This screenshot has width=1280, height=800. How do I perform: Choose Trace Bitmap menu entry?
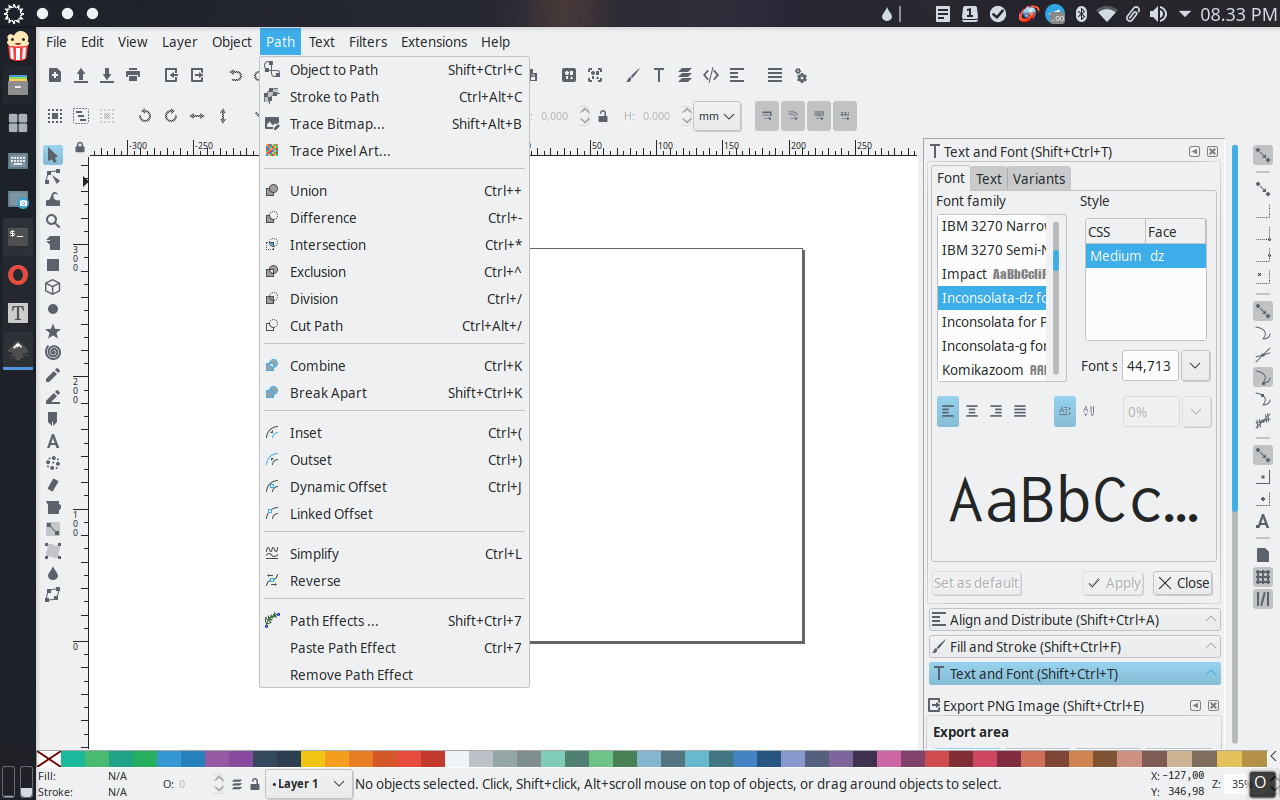394,124
